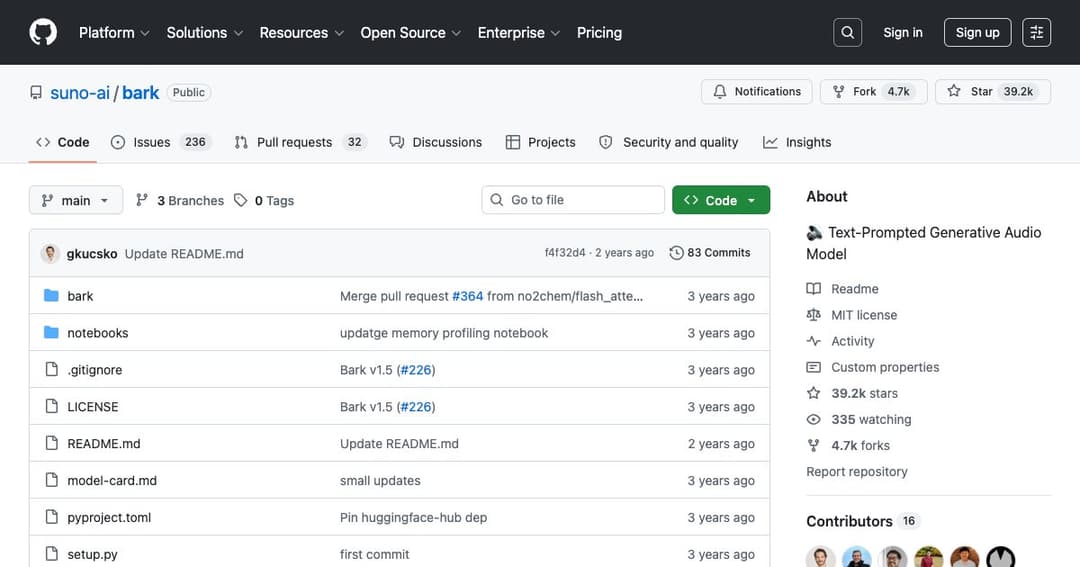Switch to the Issues tab

(160, 142)
